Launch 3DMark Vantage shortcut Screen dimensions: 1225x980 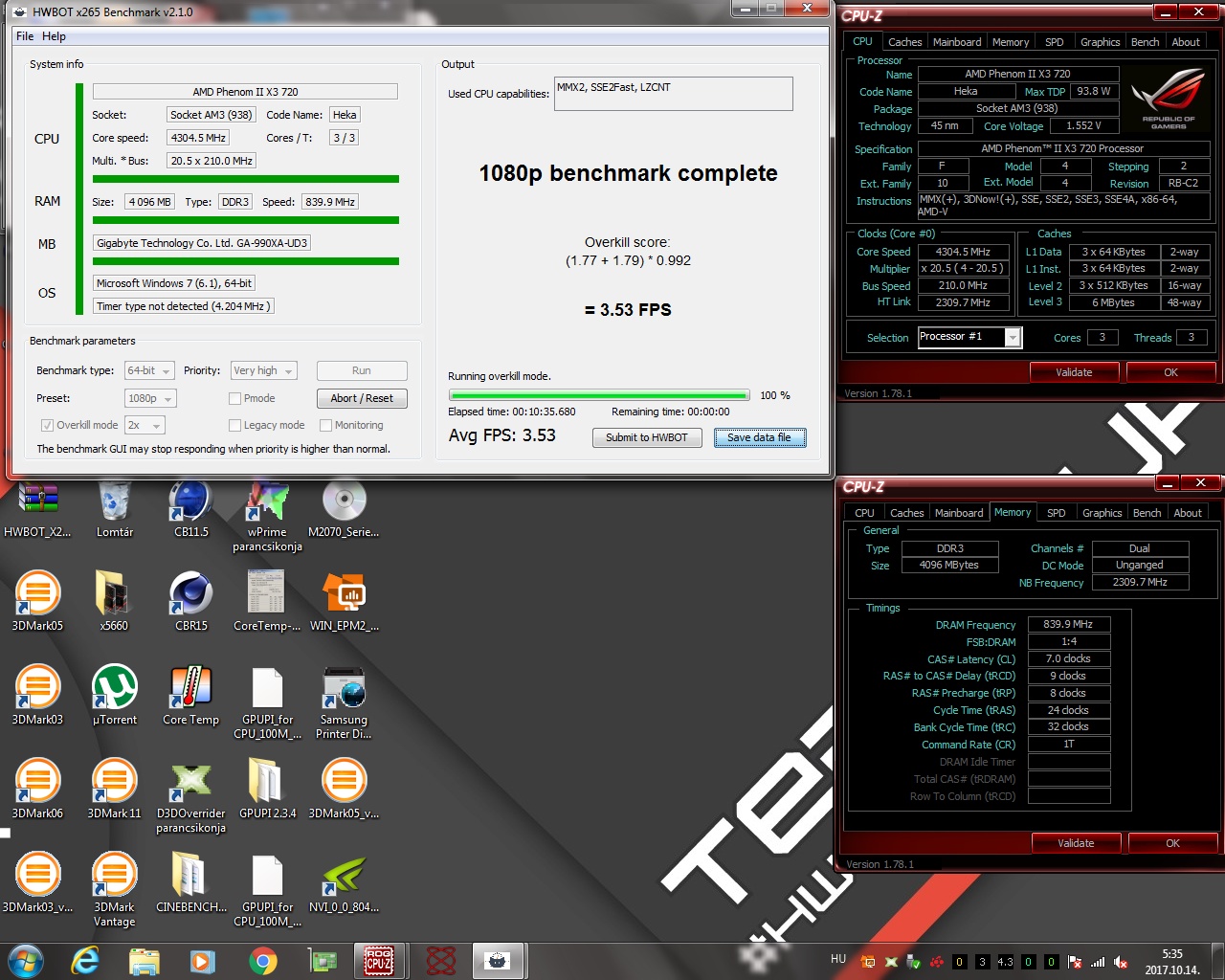pos(115,890)
